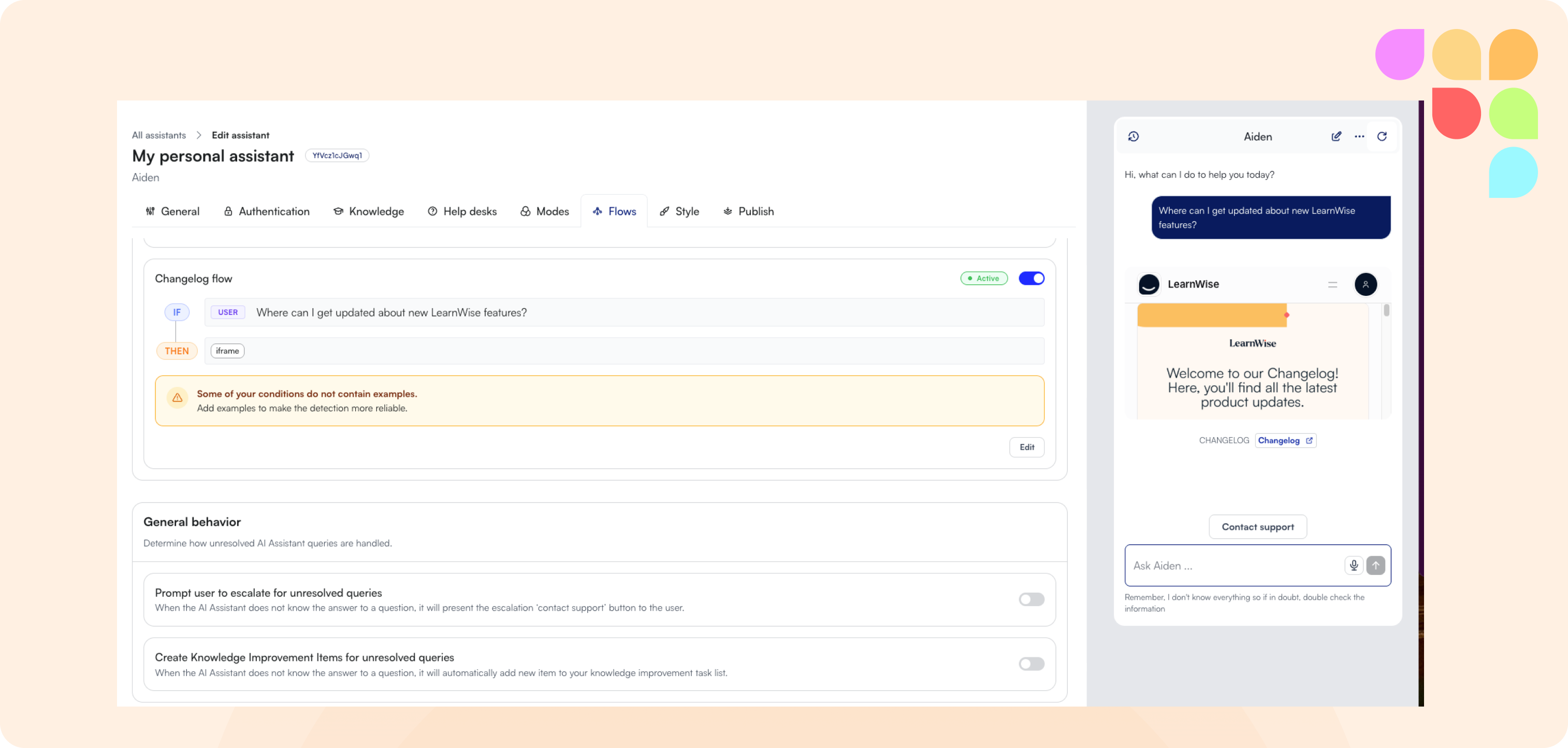Click the Contact support button

1258,527
